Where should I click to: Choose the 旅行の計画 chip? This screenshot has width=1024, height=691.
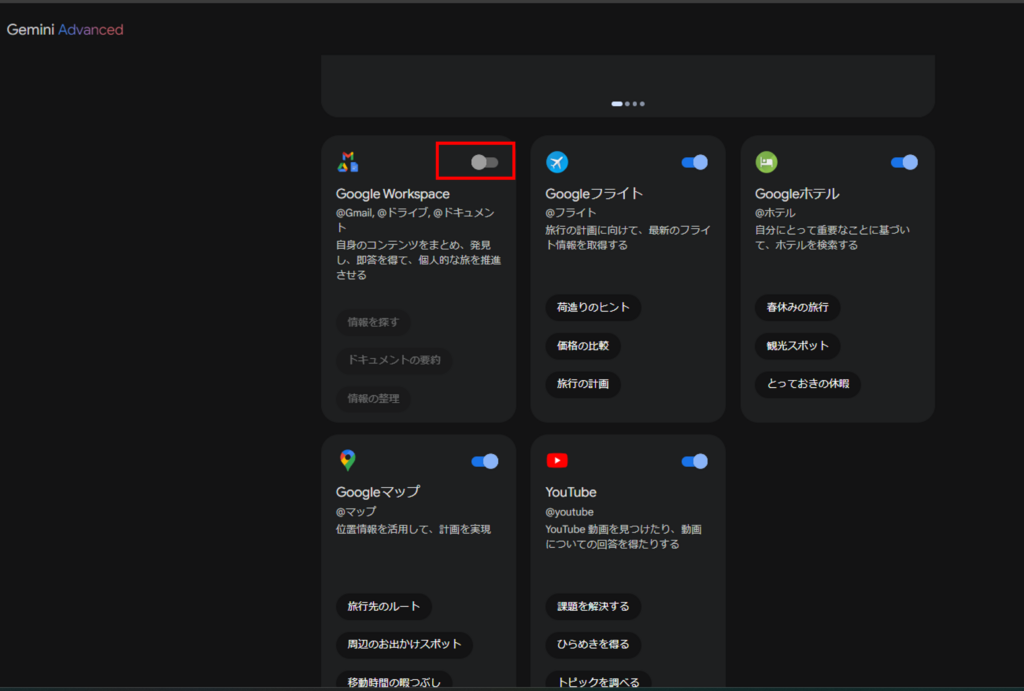(x=583, y=384)
